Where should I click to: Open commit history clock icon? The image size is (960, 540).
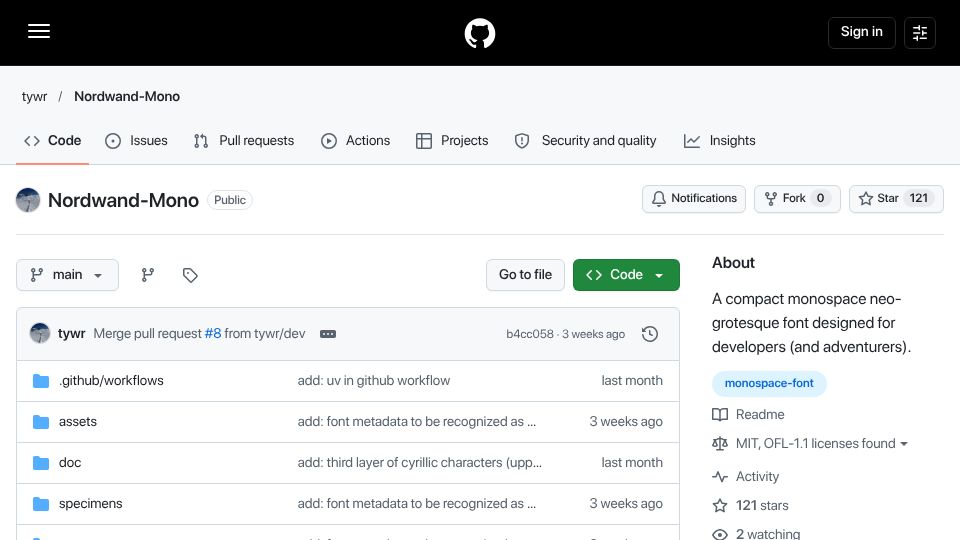(x=650, y=334)
